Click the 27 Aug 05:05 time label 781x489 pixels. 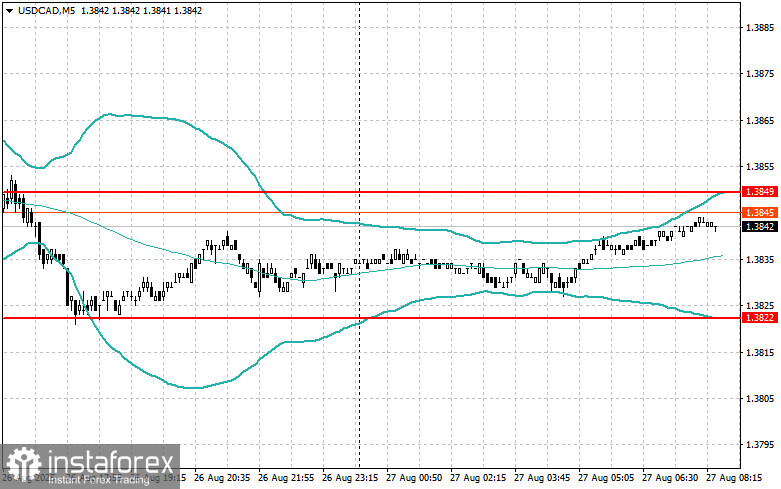coord(606,478)
